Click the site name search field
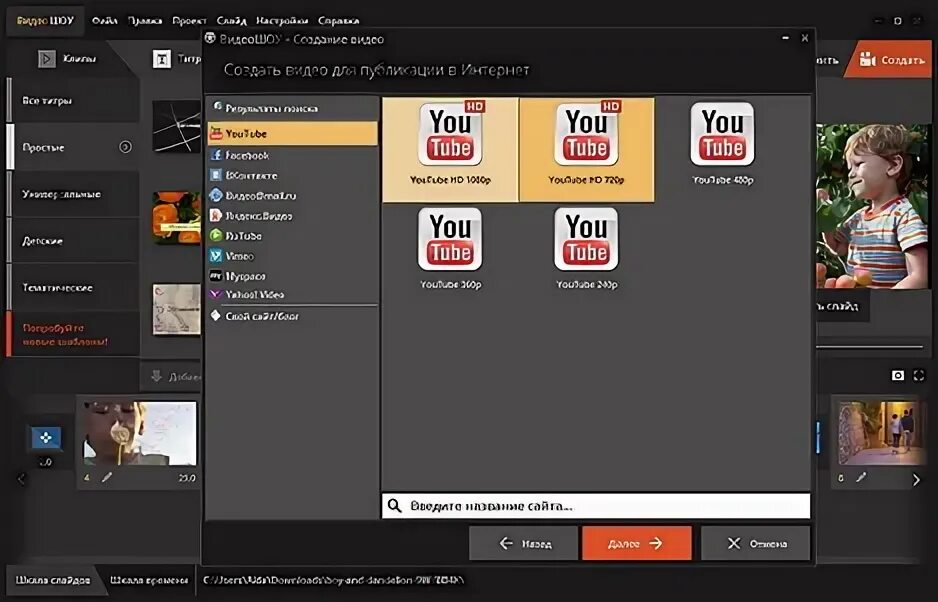Image resolution: width=938 pixels, height=602 pixels. 596,506
